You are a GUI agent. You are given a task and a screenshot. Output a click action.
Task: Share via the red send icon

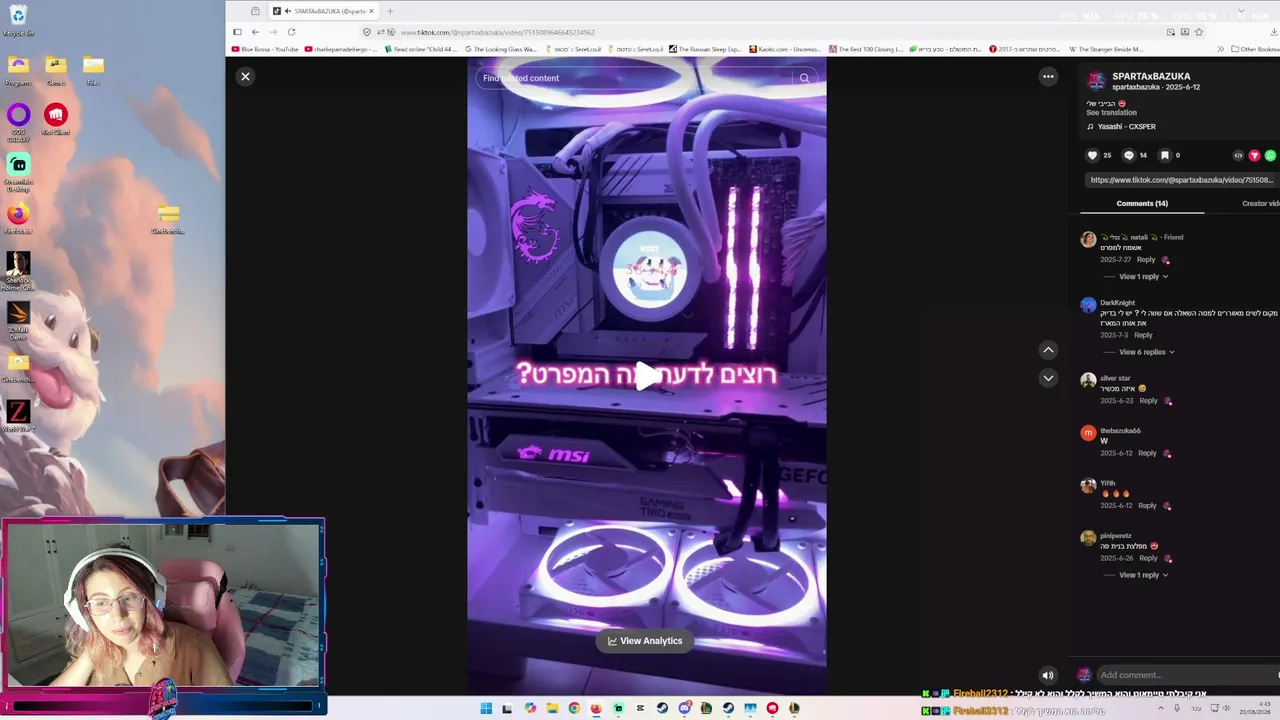[1254, 155]
